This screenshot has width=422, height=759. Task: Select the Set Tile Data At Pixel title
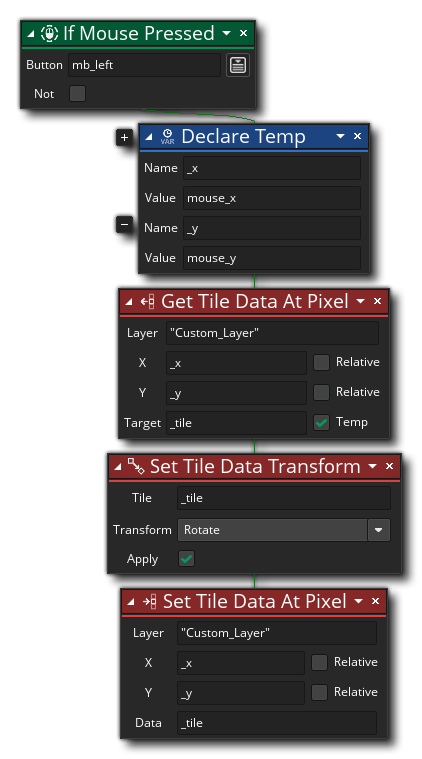[255, 602]
